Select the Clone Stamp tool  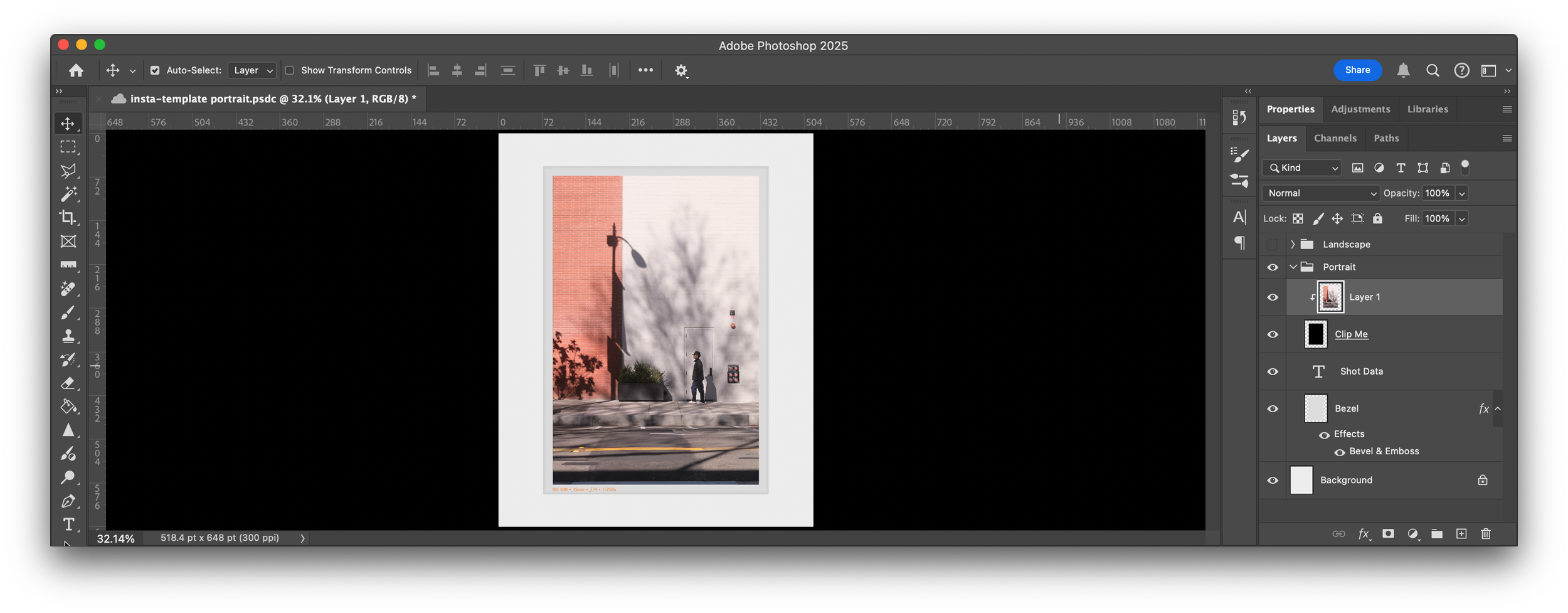68,336
